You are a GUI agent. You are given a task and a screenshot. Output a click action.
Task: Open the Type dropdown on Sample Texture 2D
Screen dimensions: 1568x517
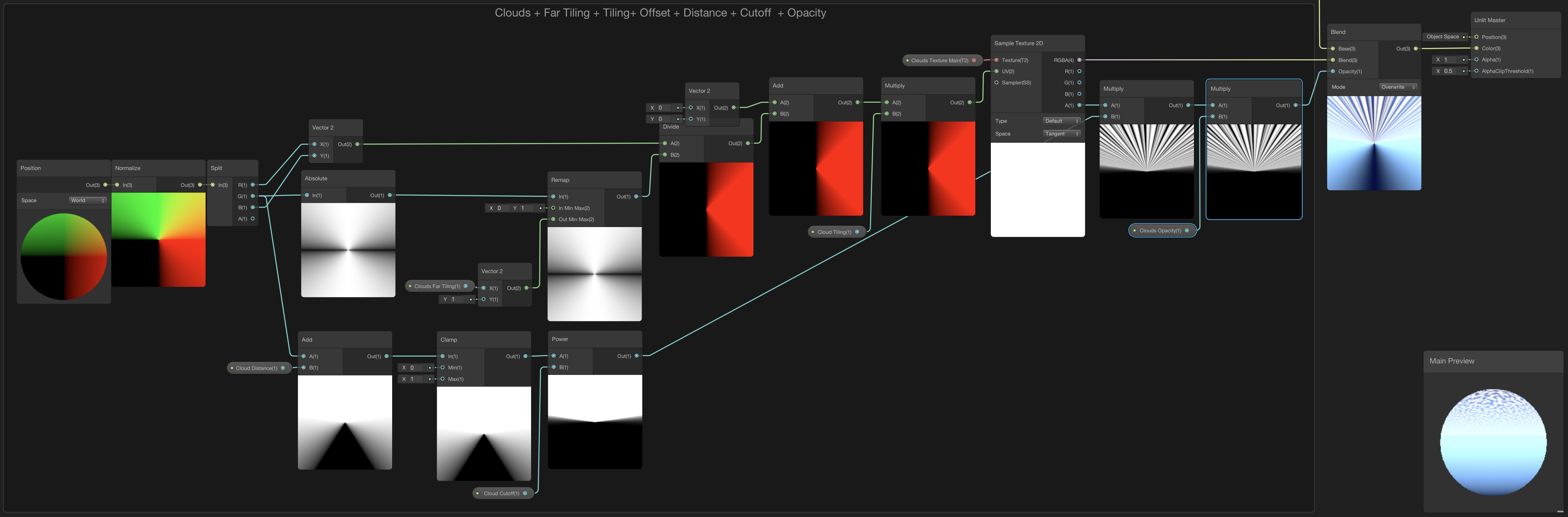pyautogui.click(x=1060, y=121)
